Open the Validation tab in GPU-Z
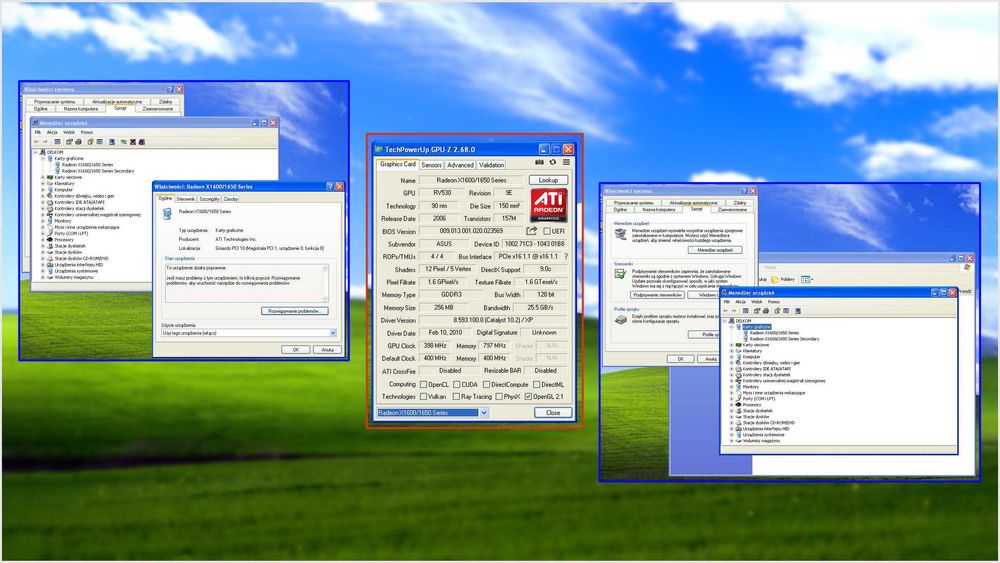Viewport: 1000px width, 563px height. click(x=491, y=165)
